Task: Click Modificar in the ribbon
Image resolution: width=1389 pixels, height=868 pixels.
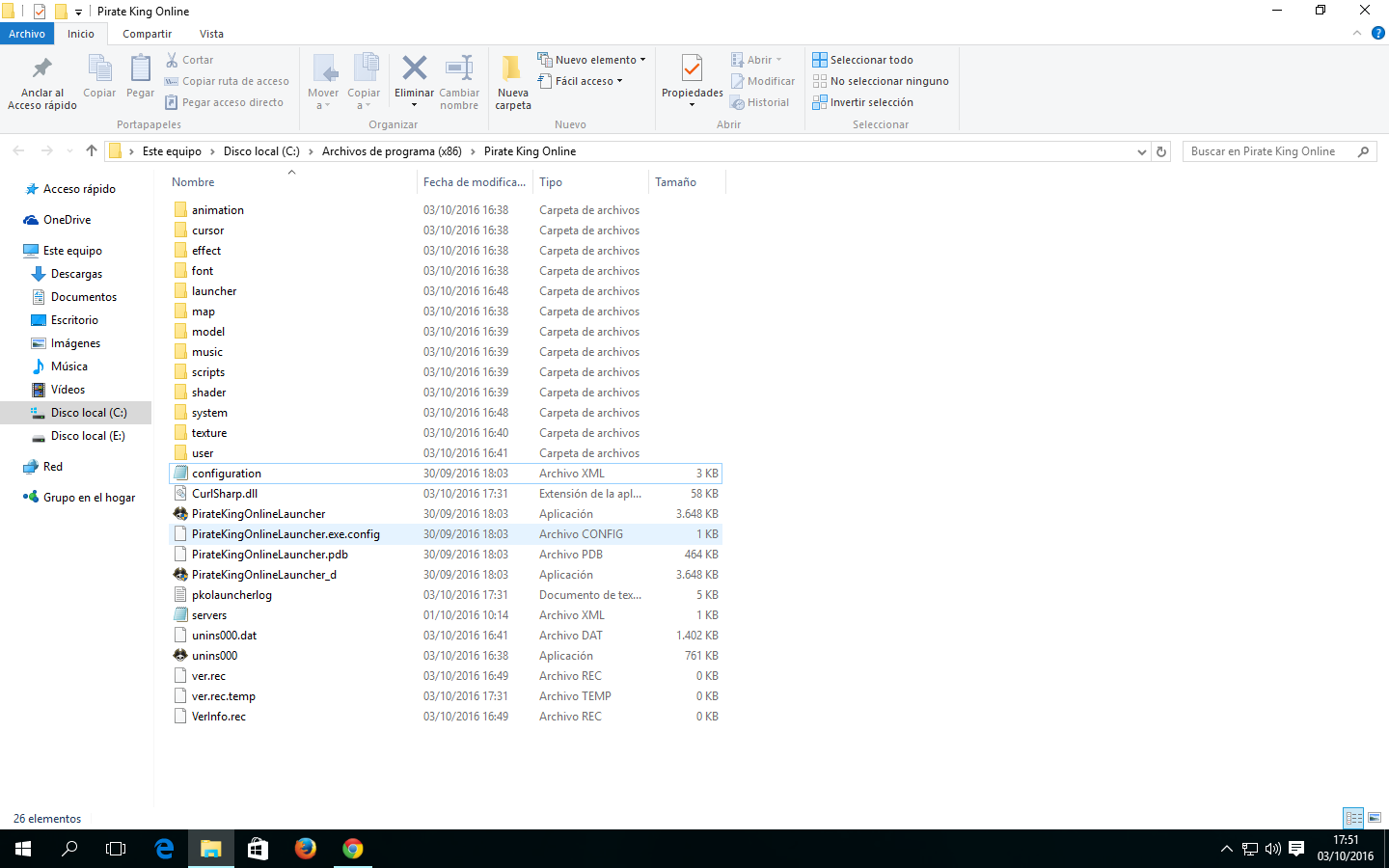Action: coord(763,81)
